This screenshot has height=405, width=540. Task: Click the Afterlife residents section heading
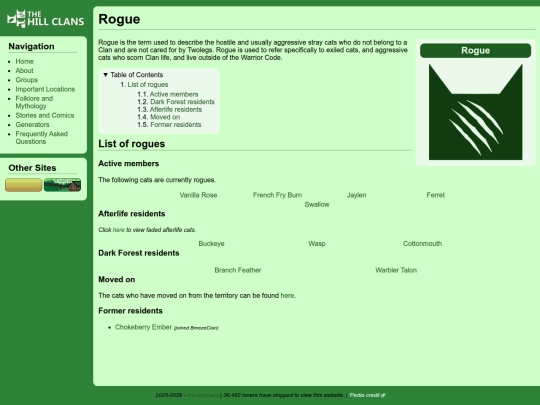click(132, 214)
